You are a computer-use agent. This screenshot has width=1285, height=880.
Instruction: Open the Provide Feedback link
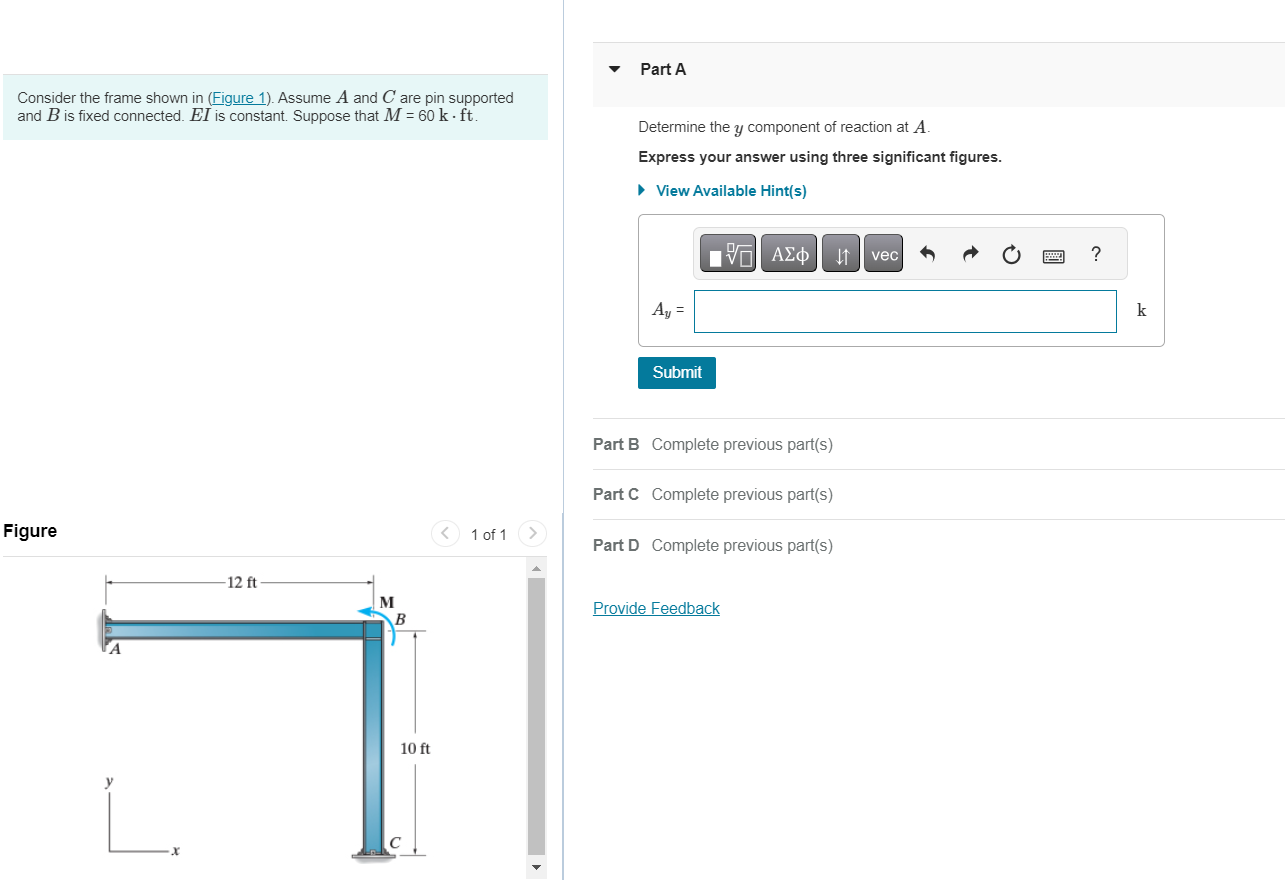(656, 608)
